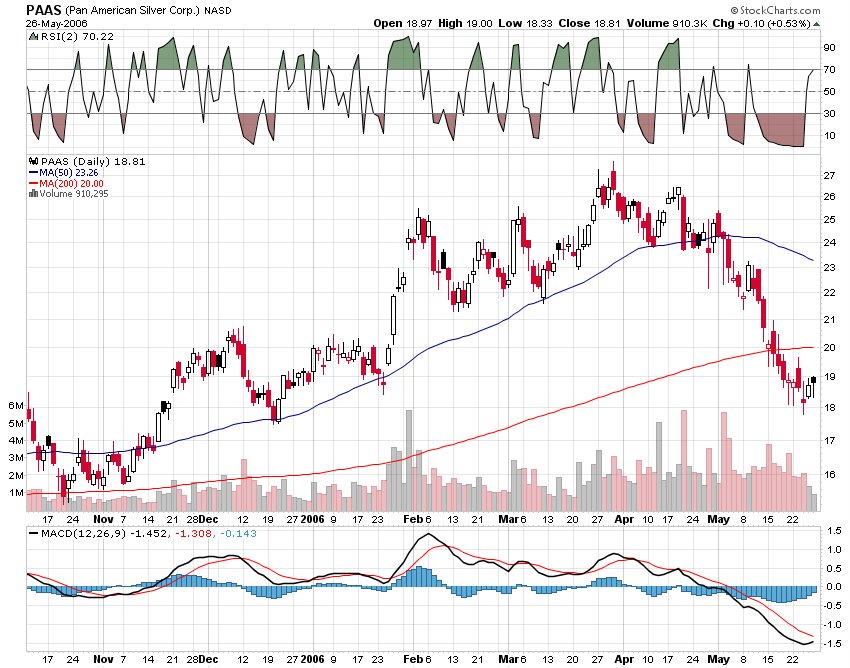Click the 2006 label under the price panel
Image resolution: width=850 pixels, height=668 pixels.
(312, 519)
